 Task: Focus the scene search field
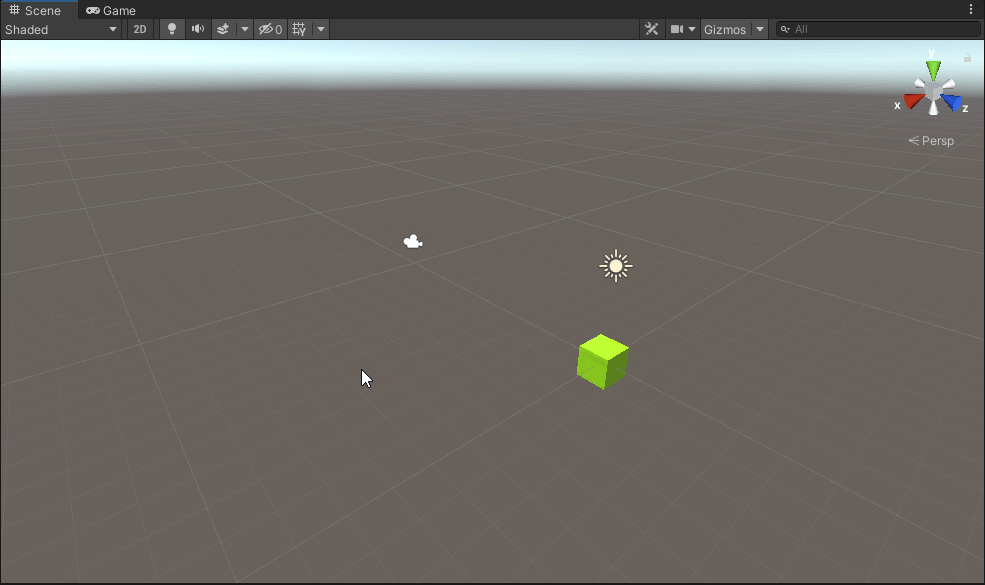878,29
